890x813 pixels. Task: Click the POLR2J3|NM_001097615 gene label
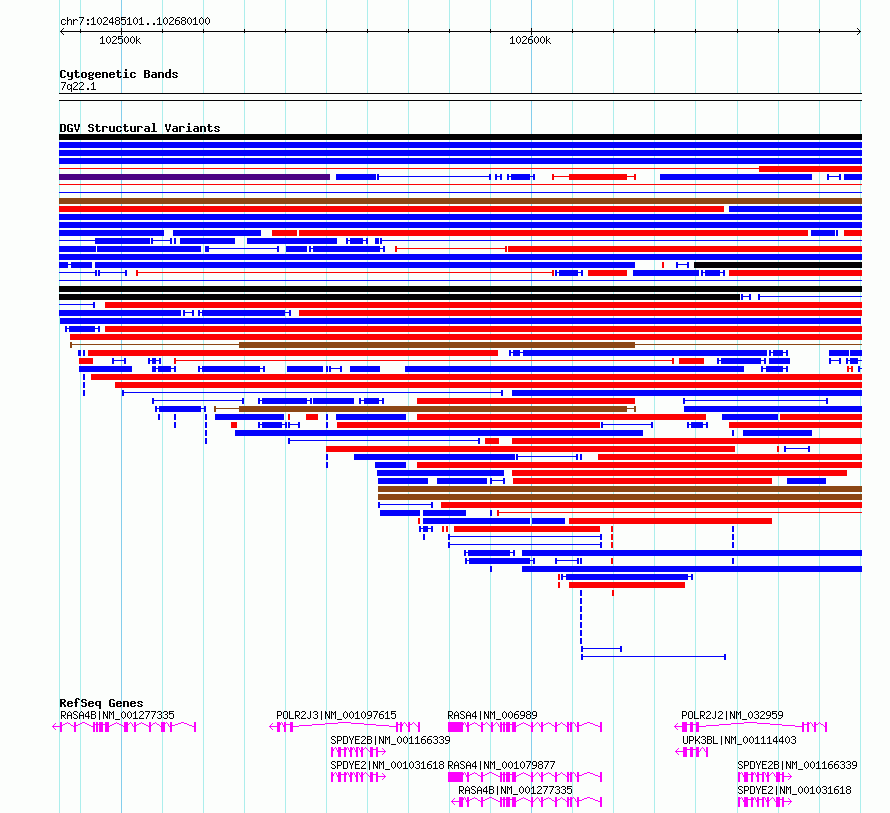(x=336, y=715)
